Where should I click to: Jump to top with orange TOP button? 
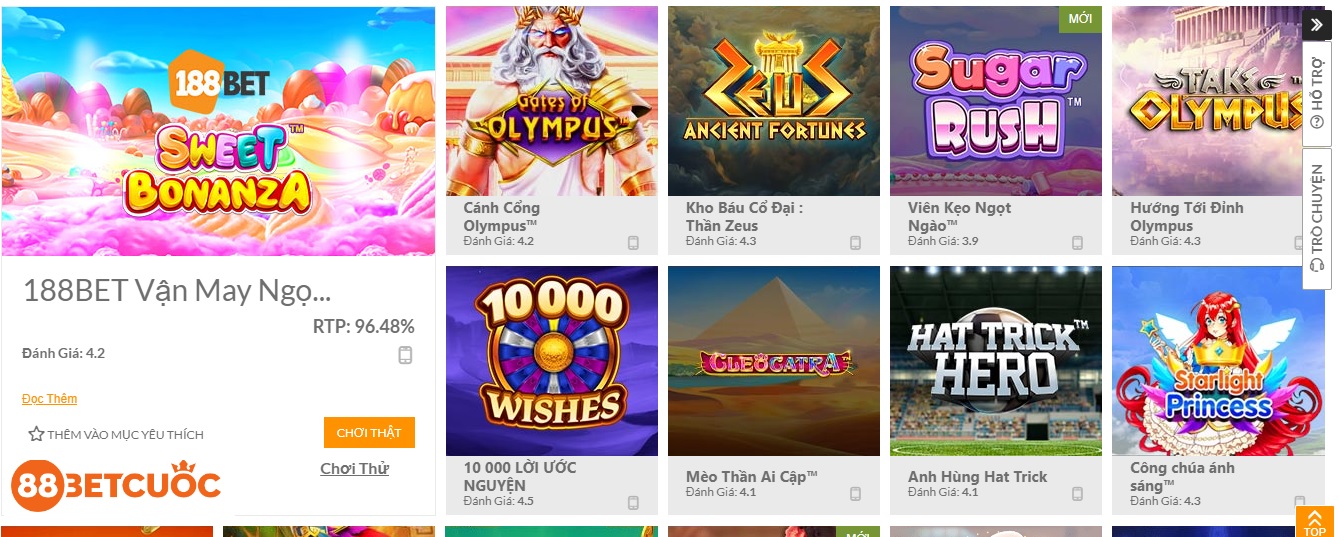(x=1315, y=522)
